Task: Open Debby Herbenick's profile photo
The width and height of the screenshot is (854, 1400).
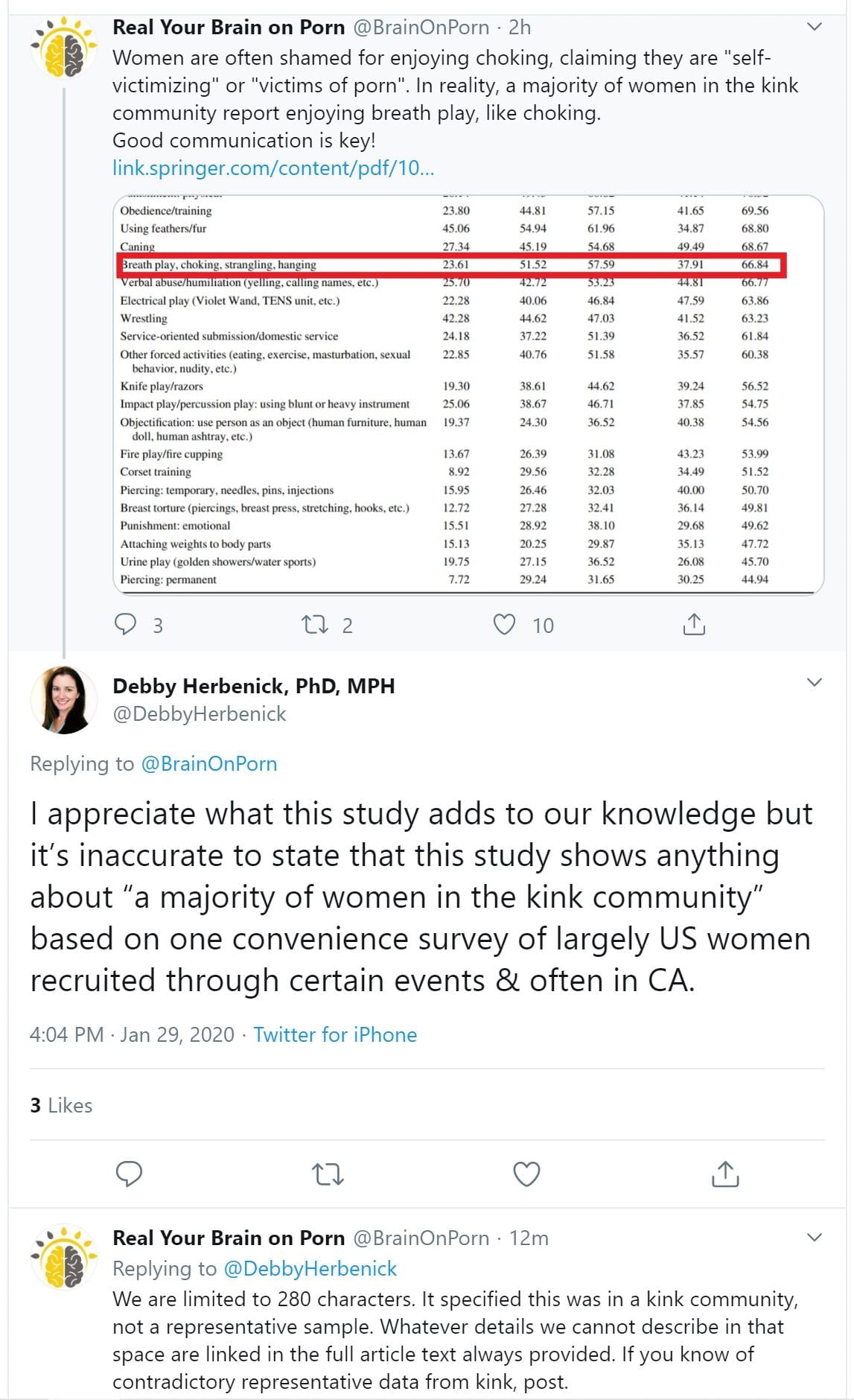Action: click(64, 700)
